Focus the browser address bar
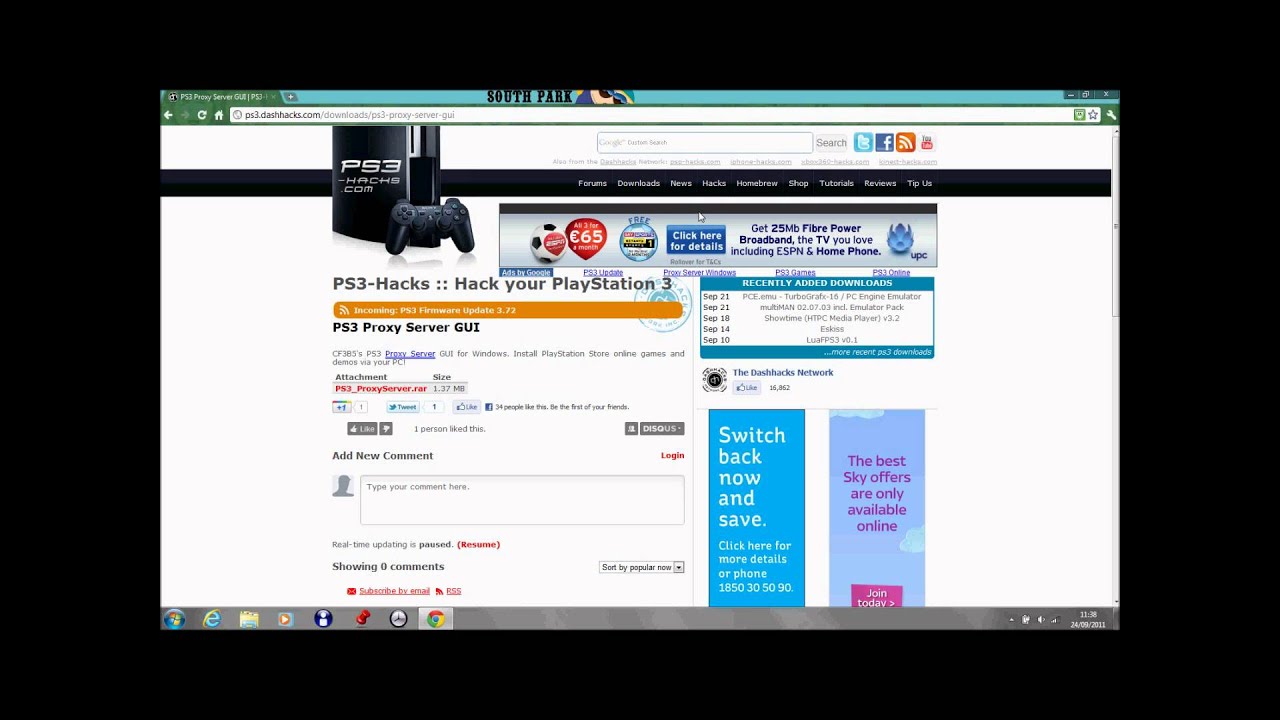 click(650, 115)
